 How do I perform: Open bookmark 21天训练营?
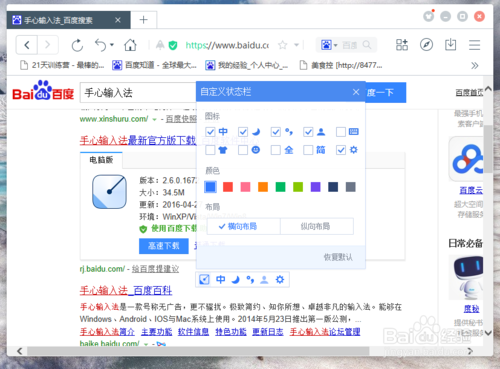62,65
